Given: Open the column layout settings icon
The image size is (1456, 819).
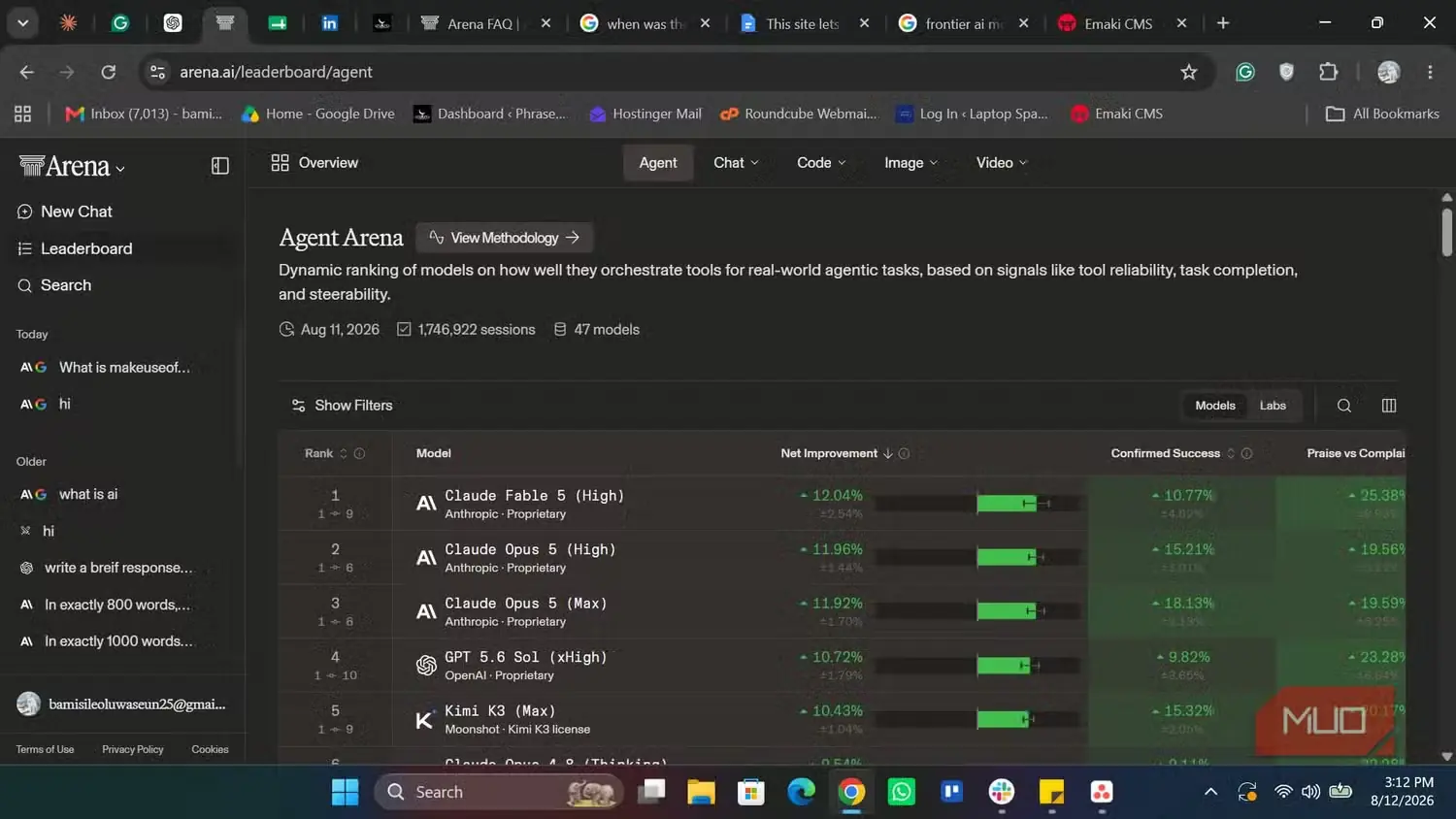Looking at the screenshot, I should [x=1389, y=406].
